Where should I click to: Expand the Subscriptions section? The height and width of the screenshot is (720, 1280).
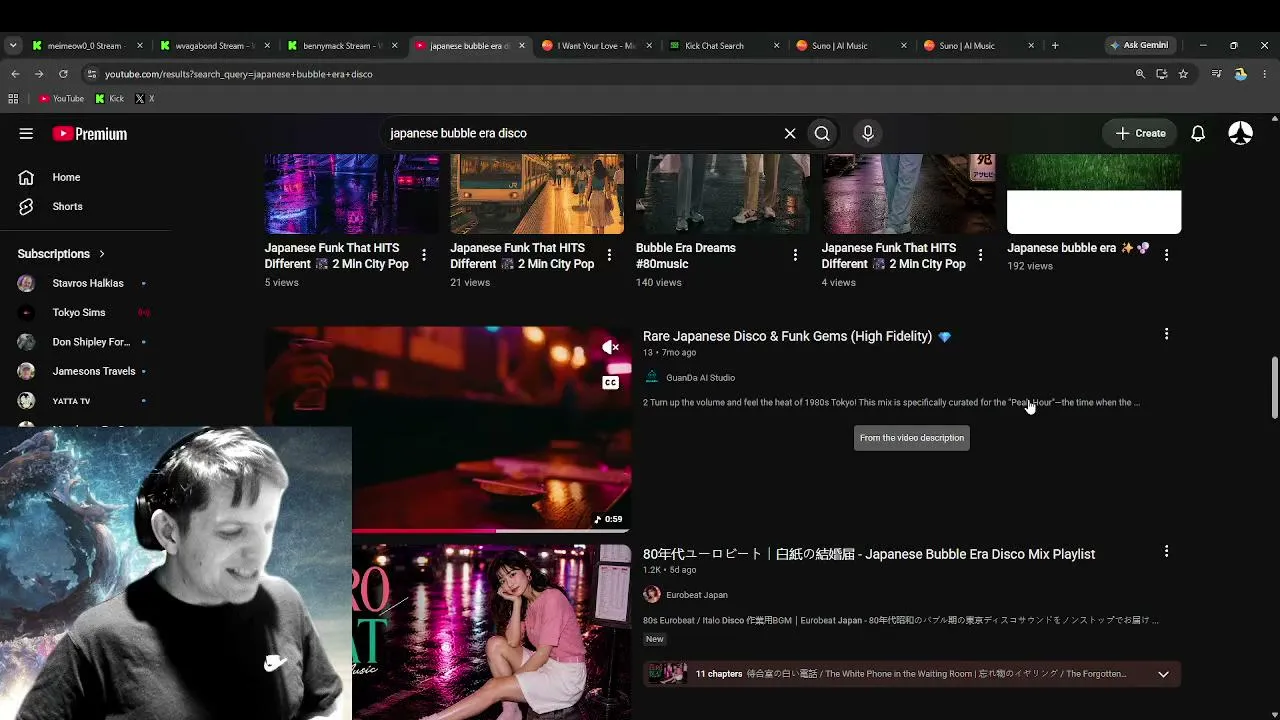[61, 254]
